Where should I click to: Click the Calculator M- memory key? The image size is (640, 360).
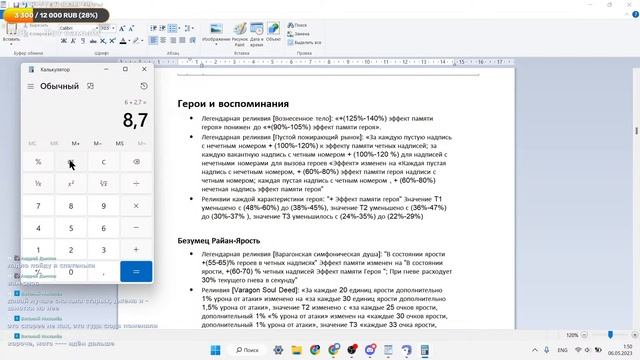(x=98, y=143)
